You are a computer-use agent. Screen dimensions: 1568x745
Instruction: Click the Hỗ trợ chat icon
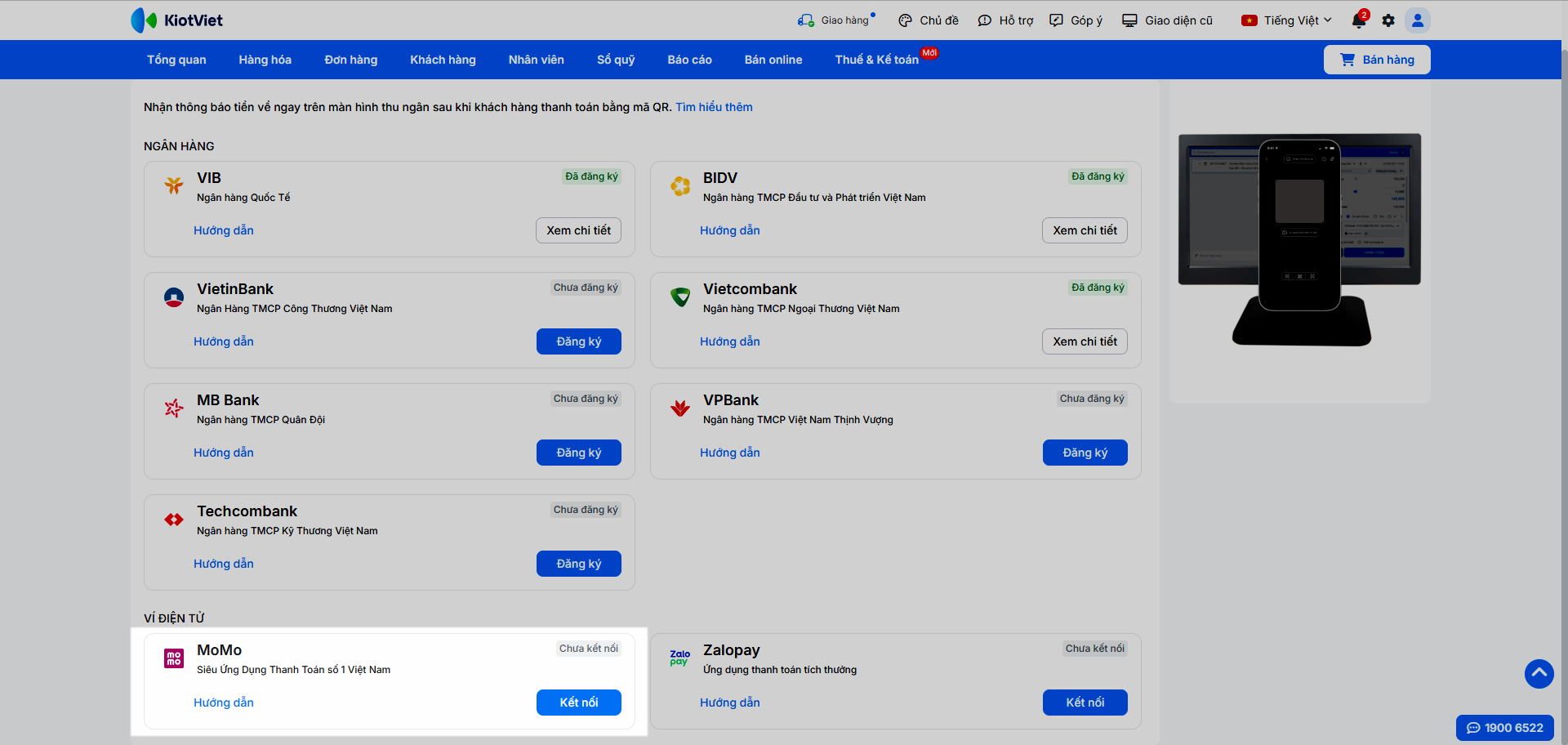985,20
